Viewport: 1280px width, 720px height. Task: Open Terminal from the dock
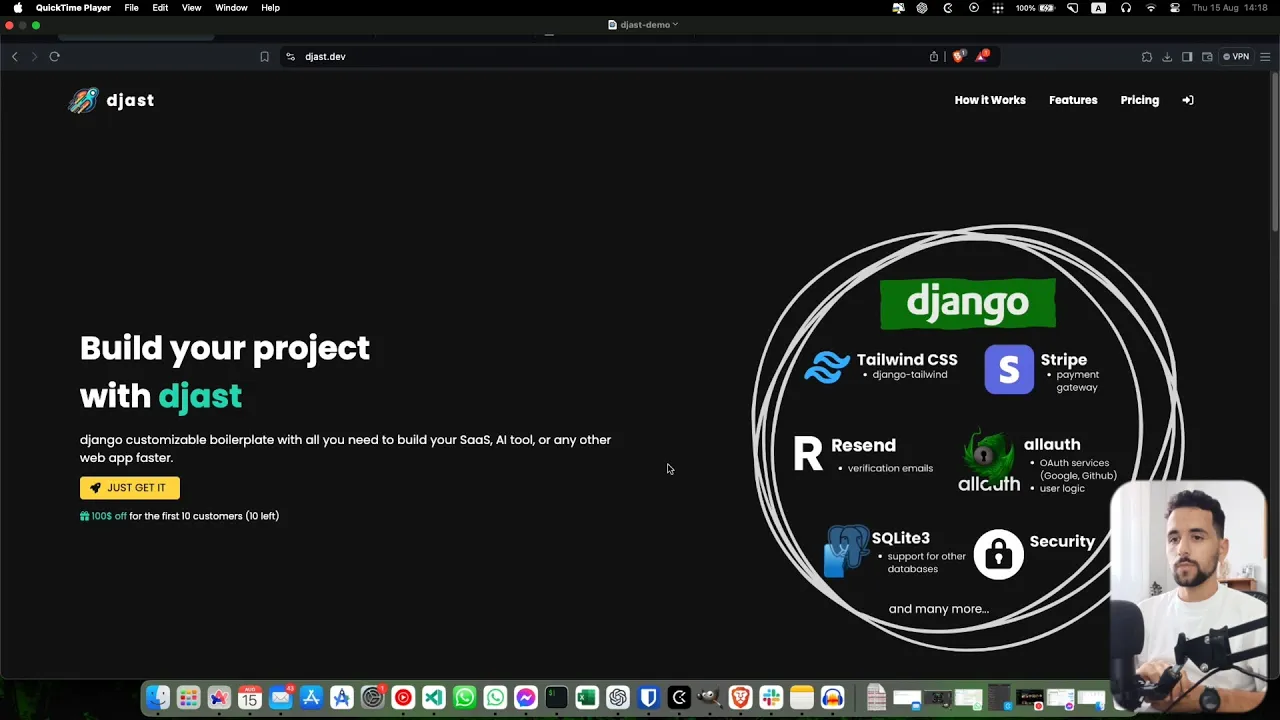click(x=557, y=698)
